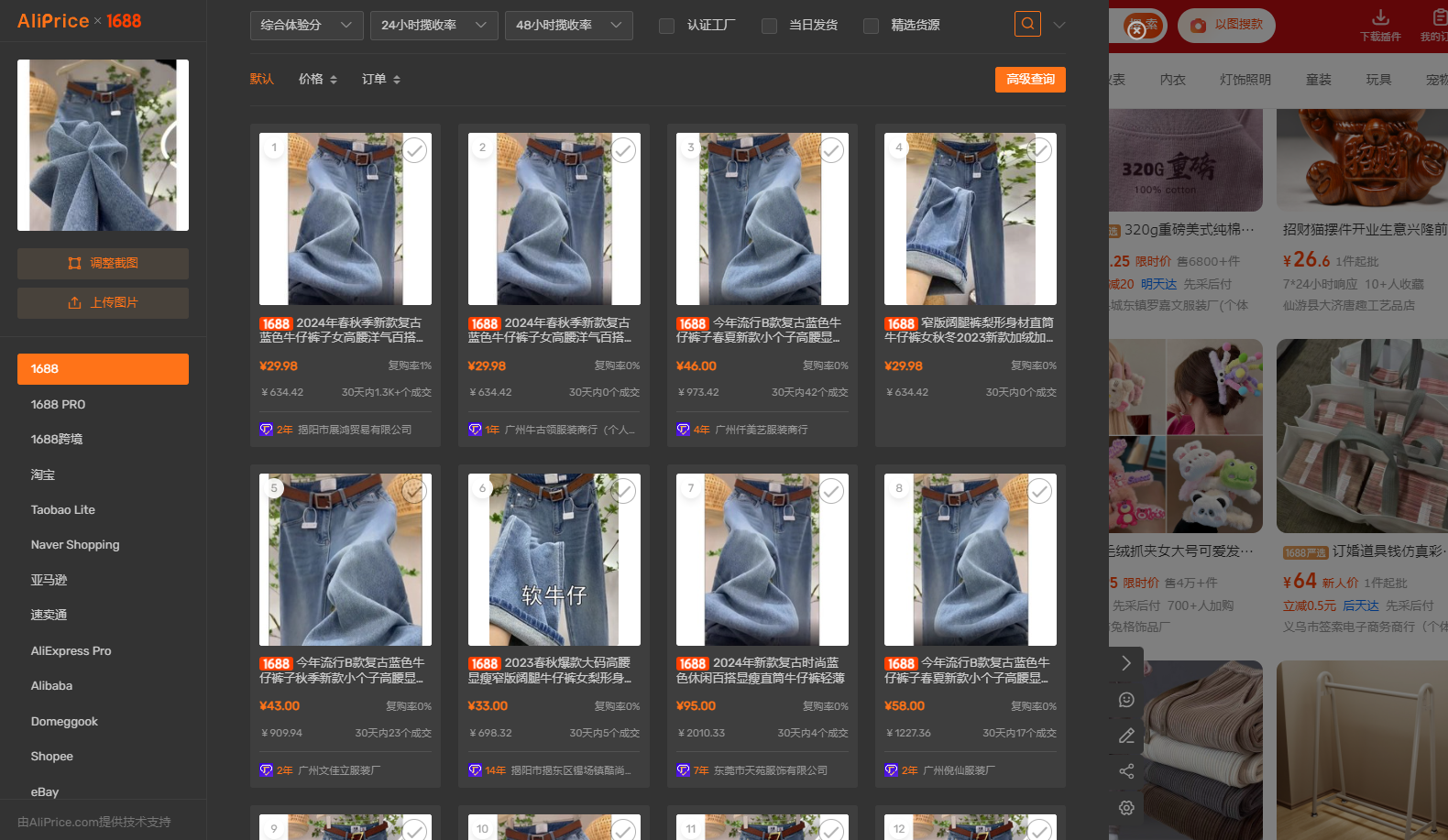Select 淘宝 in sidebar
This screenshot has height=840, width=1448.
pyautogui.click(x=43, y=475)
